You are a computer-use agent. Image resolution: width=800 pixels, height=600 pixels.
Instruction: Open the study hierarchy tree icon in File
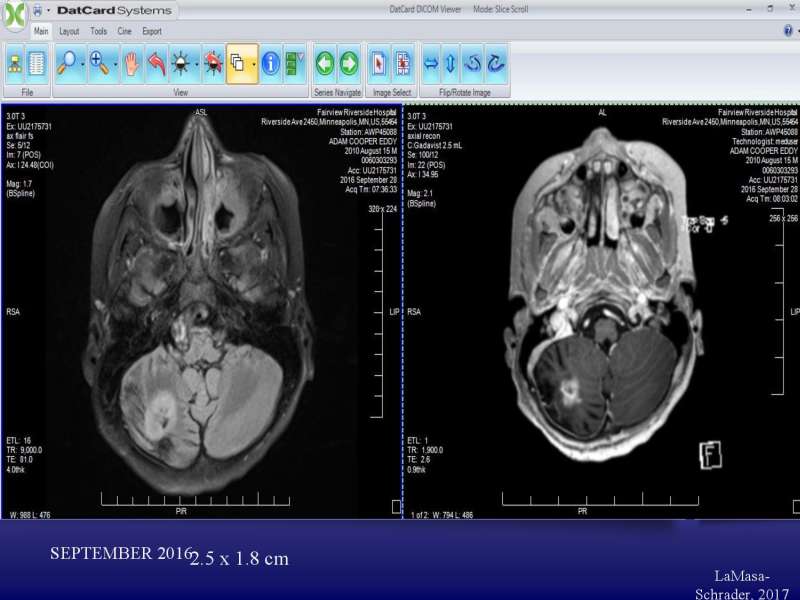[x=15, y=64]
